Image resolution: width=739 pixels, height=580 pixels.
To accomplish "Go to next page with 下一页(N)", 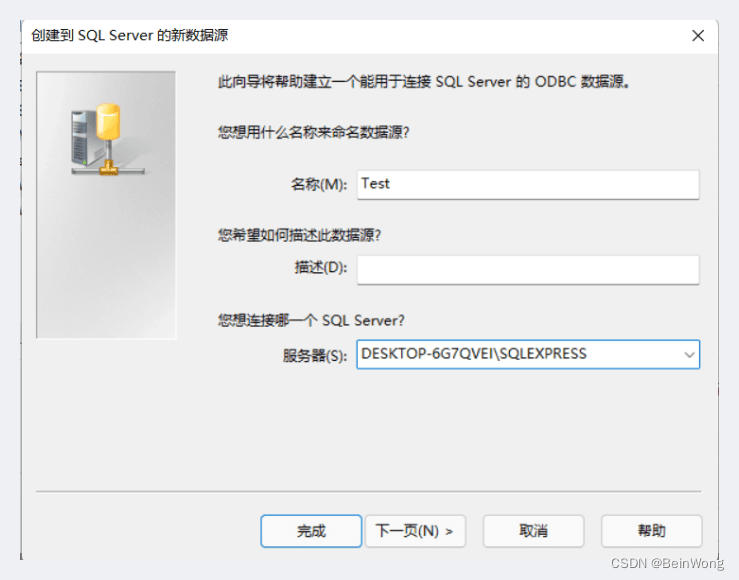I will (415, 531).
